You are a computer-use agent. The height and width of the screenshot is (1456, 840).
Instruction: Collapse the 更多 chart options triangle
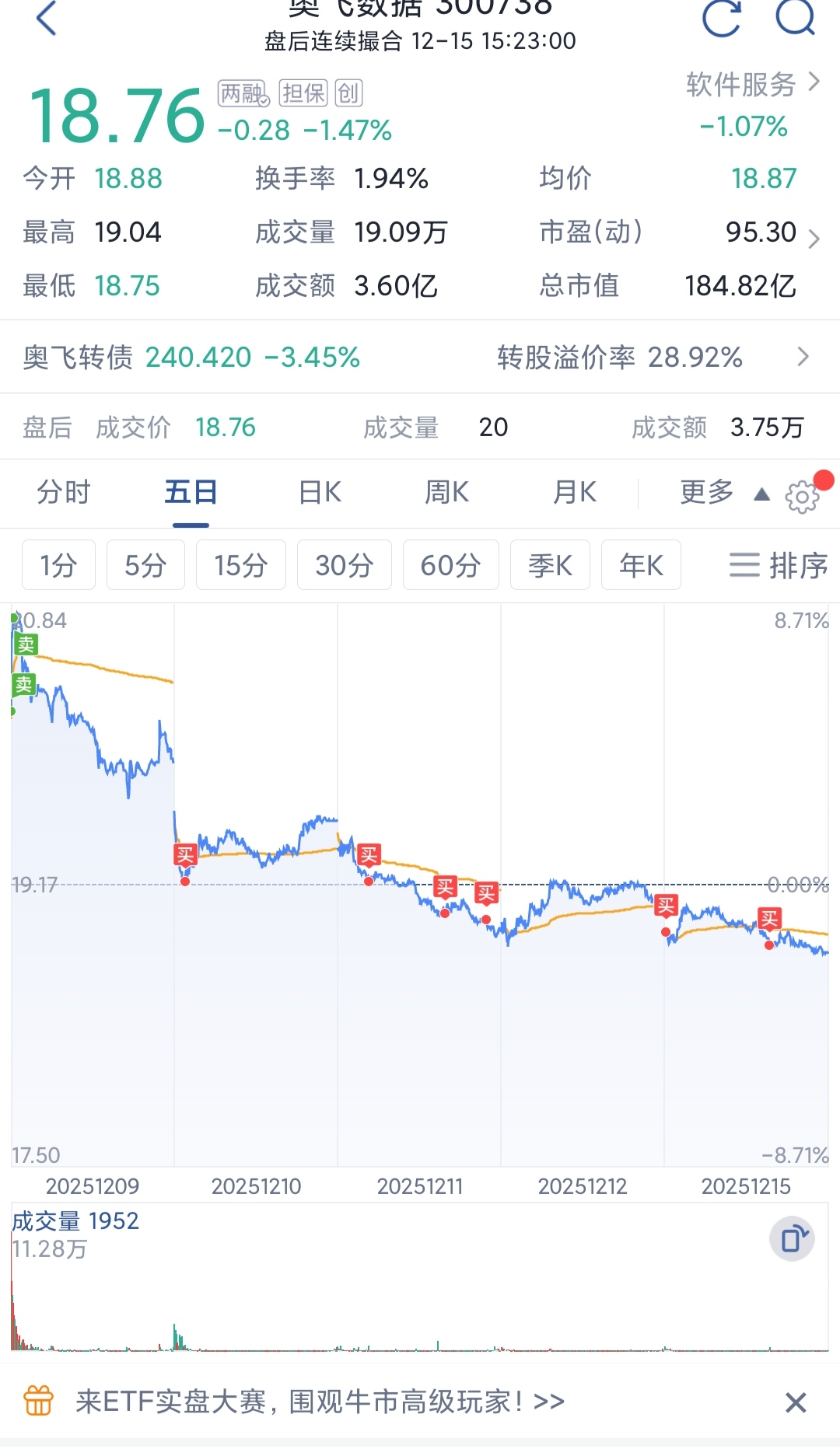point(762,494)
